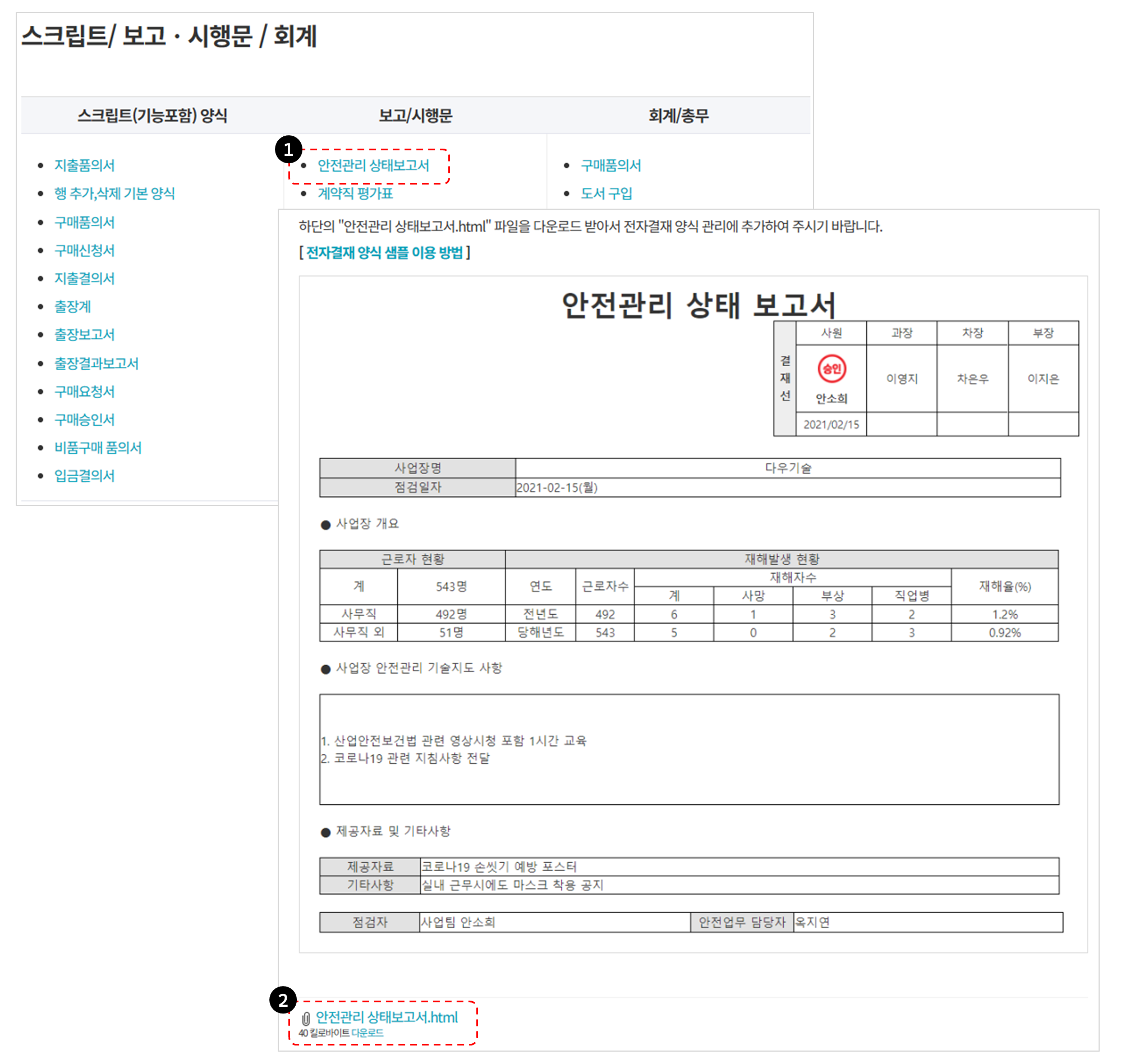Open the 도서 구입 form

click(x=606, y=194)
